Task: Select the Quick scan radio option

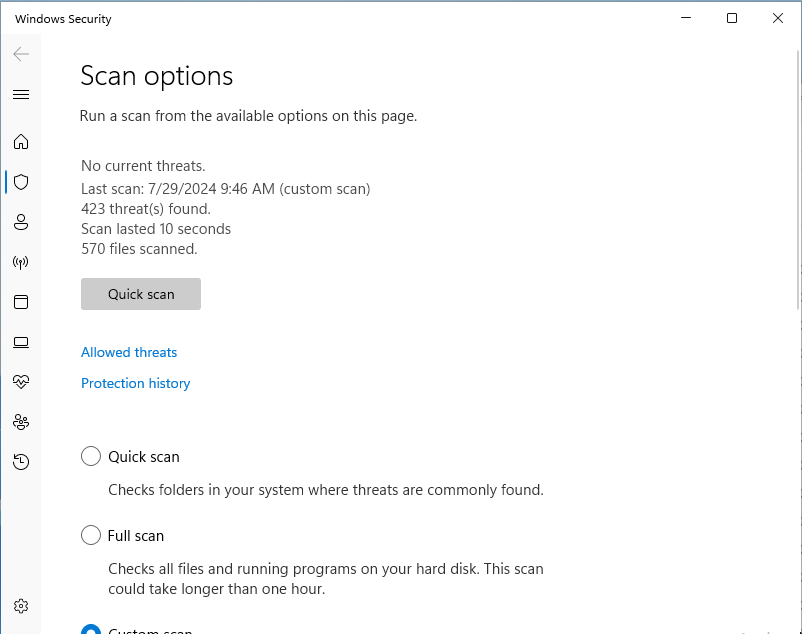Action: pos(91,456)
